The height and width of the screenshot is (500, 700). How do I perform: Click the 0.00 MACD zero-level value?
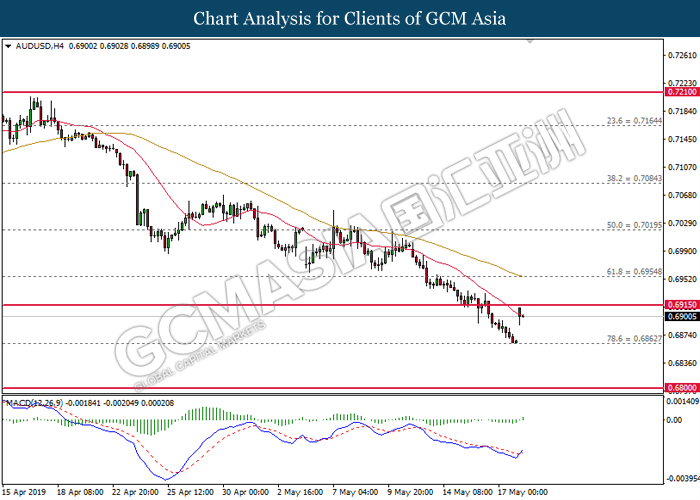point(674,420)
